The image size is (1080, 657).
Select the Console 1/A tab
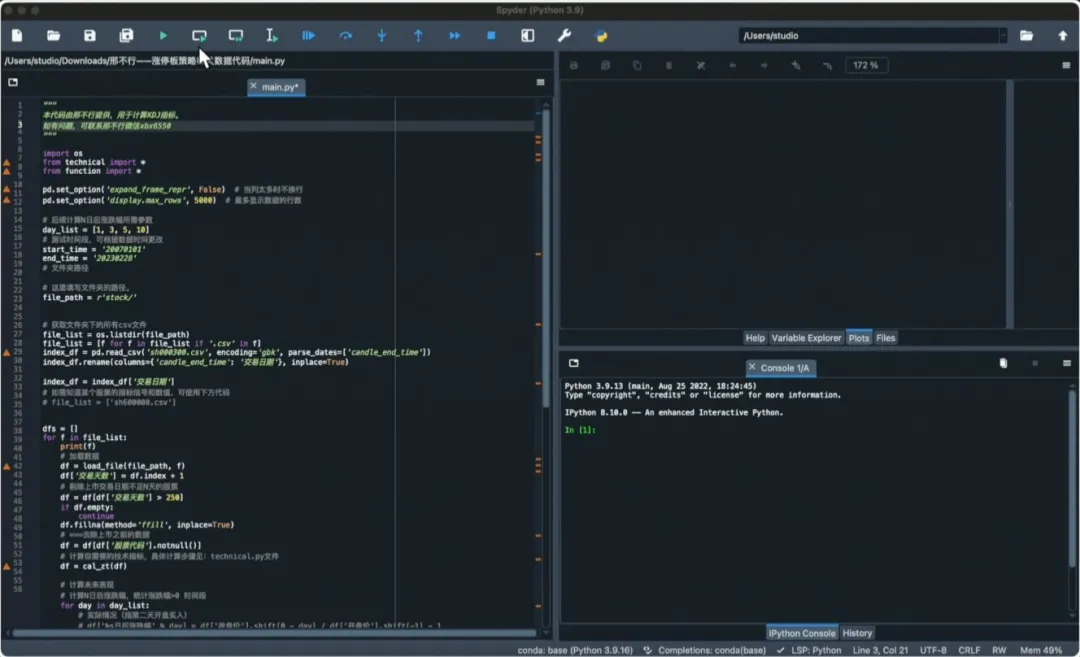pos(782,368)
